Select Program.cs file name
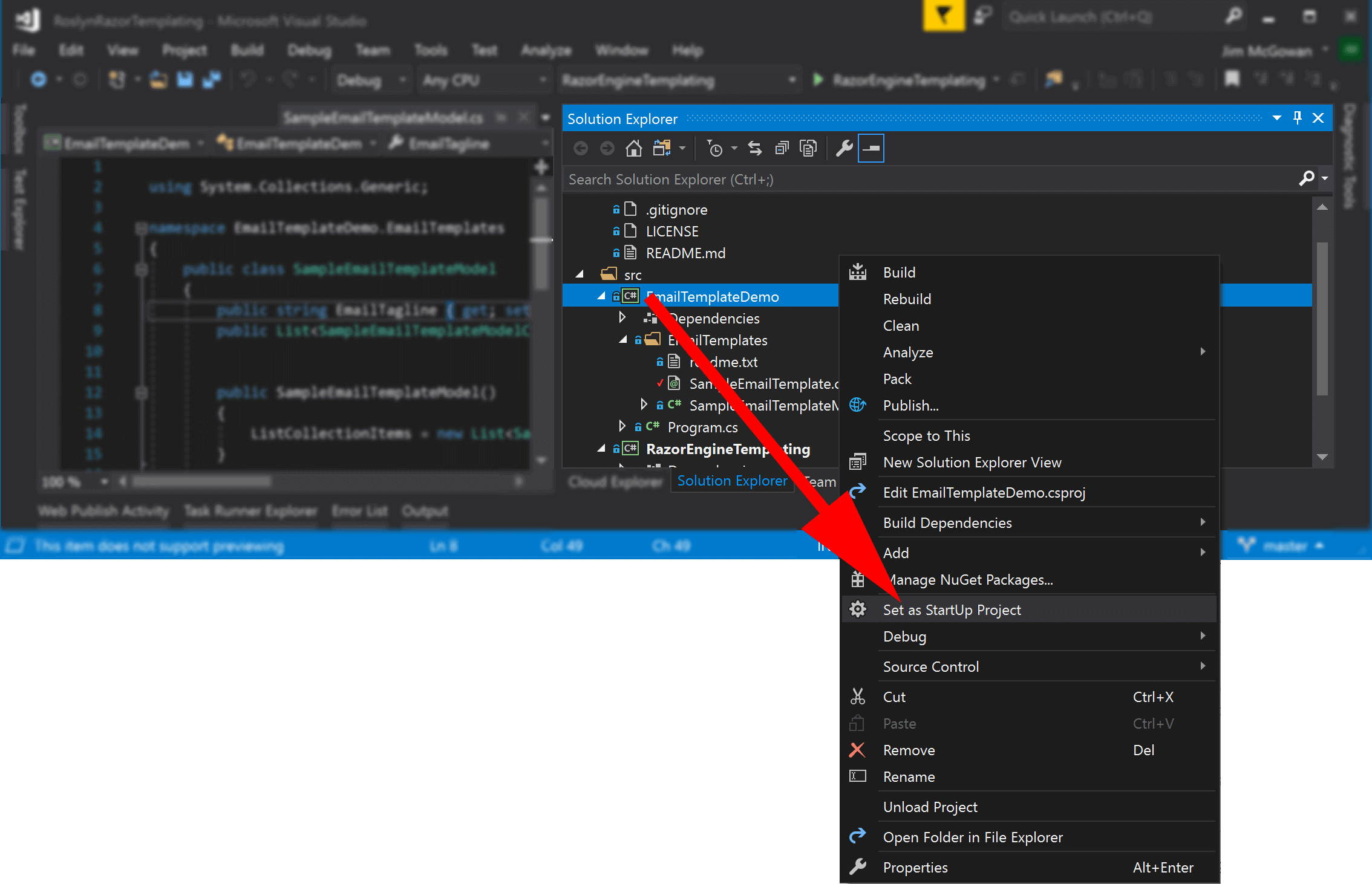This screenshot has height=884, width=1372. coord(702,427)
